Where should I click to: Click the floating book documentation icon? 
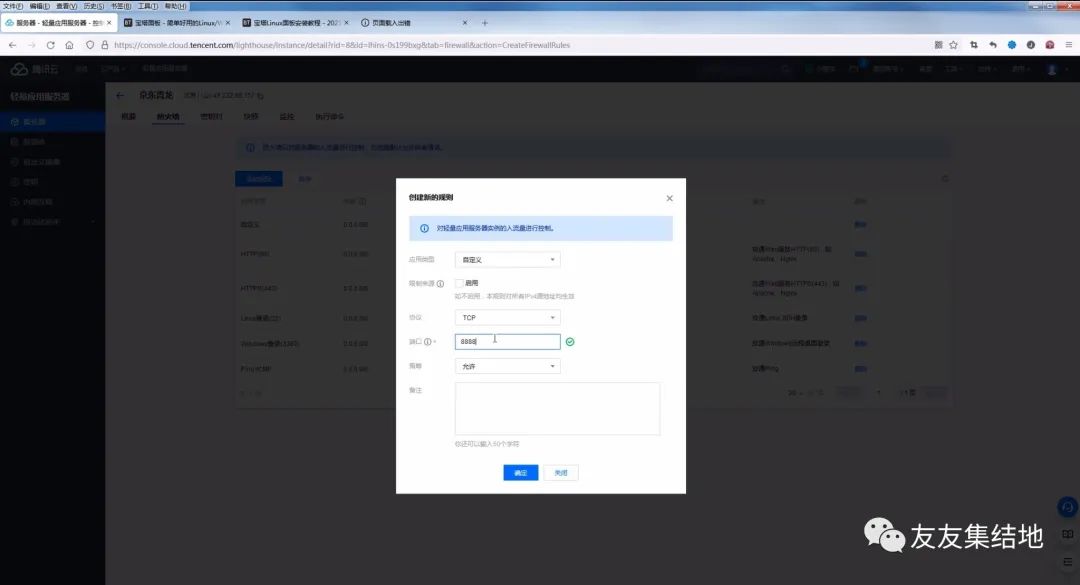point(1068,534)
